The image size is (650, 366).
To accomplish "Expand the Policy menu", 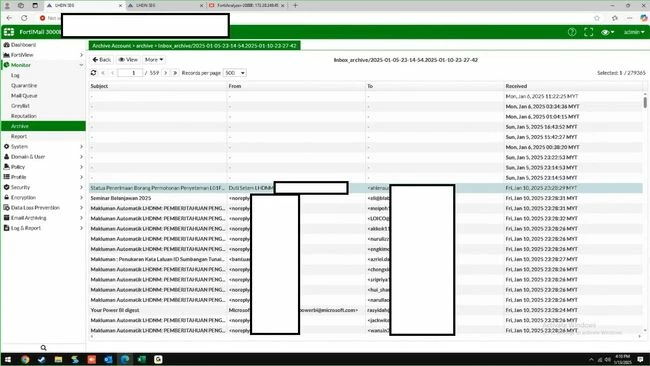I will [43, 167].
